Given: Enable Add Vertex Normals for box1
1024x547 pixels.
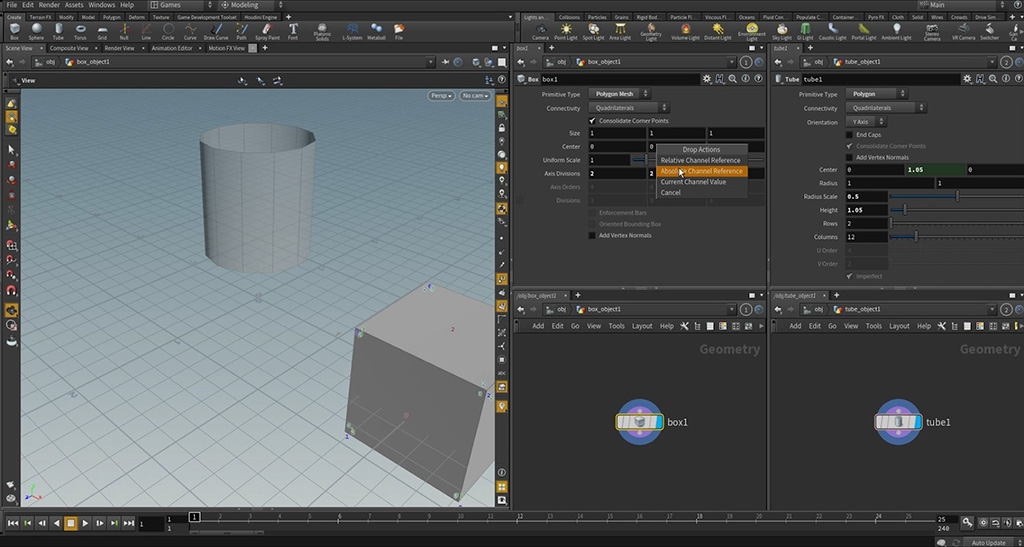Looking at the screenshot, I should [x=592, y=236].
